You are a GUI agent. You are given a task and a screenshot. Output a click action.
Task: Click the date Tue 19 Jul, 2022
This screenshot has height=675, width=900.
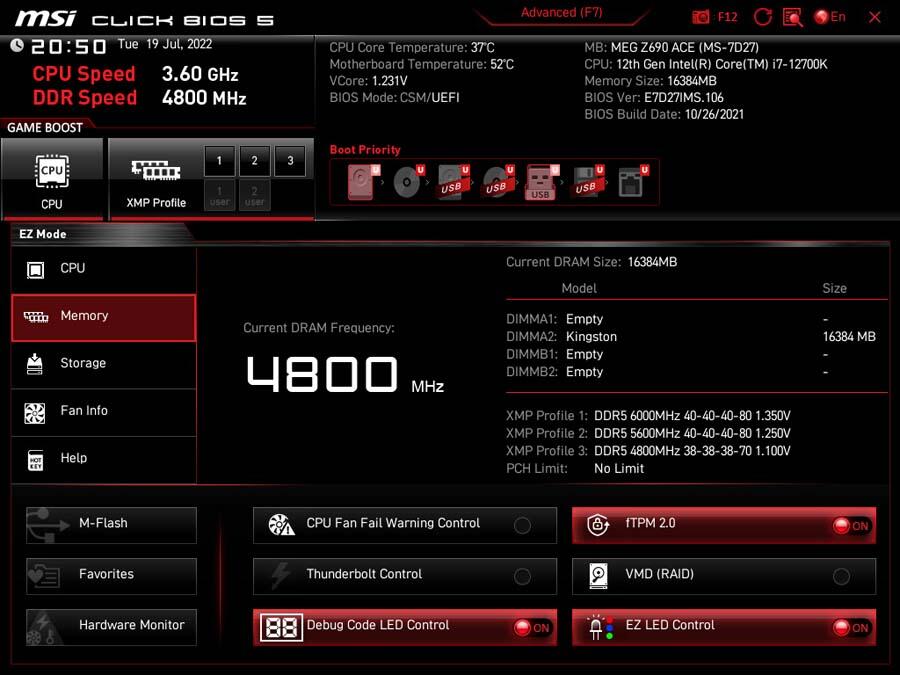click(165, 44)
